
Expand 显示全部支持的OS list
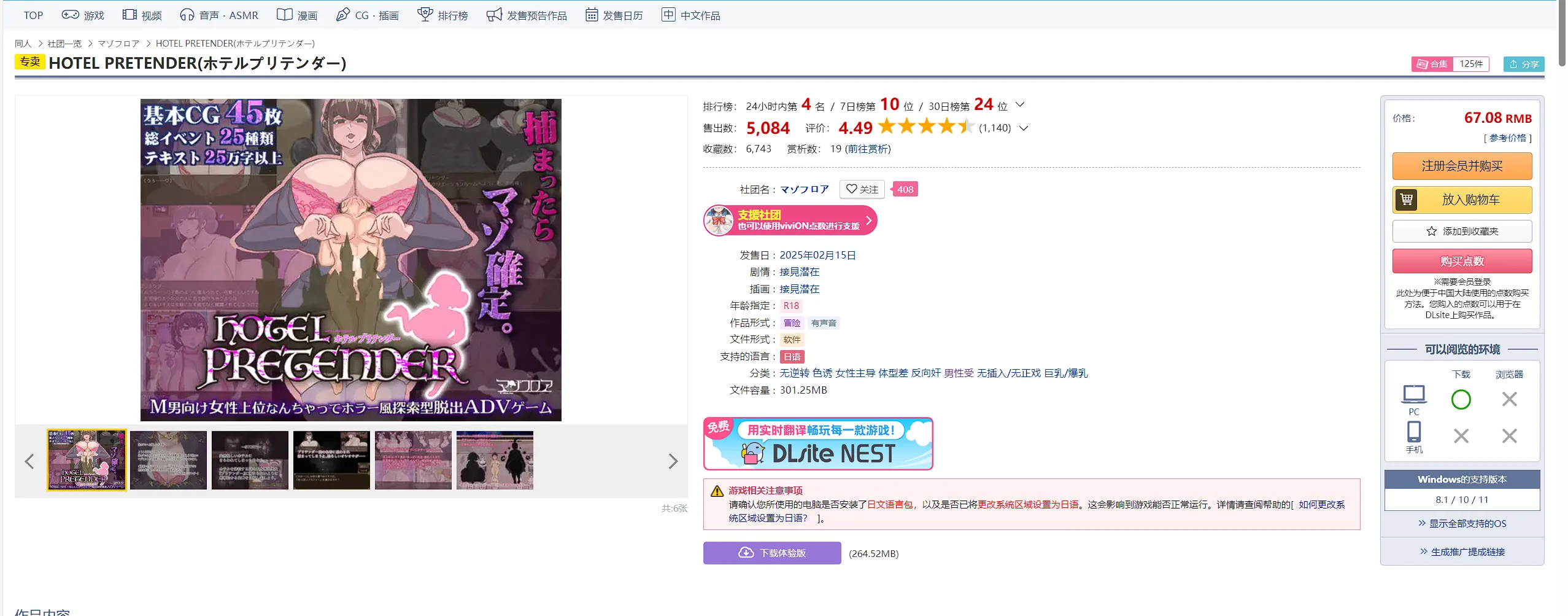[x=1462, y=523]
